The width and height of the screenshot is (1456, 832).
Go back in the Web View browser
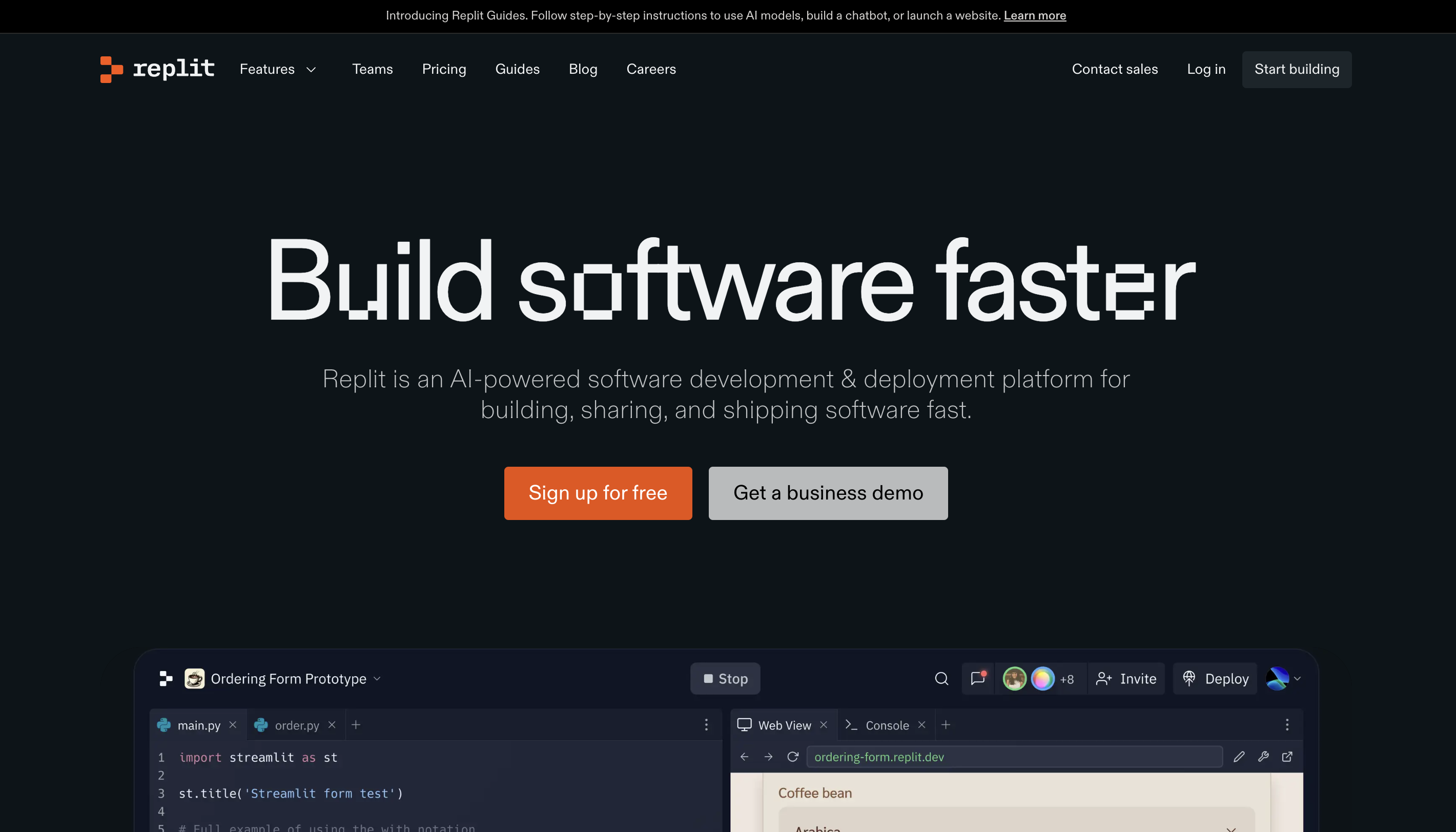[744, 757]
